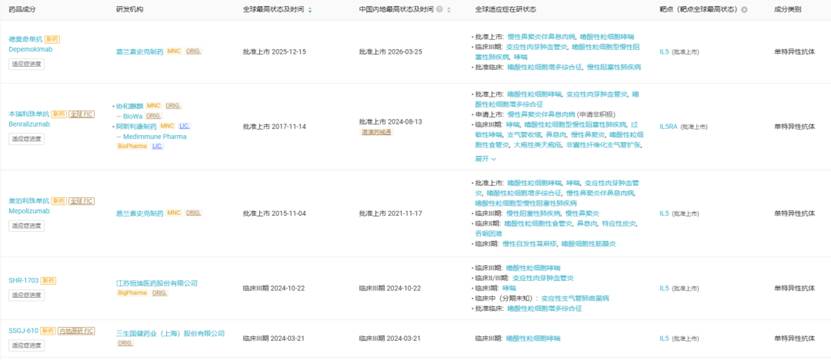
Task: Click domestic FIC tag beside SSGJ-610
Action: tap(76, 331)
